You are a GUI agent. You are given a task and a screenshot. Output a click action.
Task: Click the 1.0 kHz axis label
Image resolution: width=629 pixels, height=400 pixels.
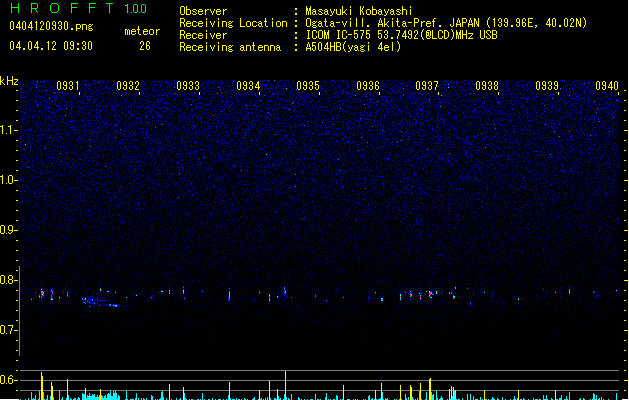(x=9, y=180)
